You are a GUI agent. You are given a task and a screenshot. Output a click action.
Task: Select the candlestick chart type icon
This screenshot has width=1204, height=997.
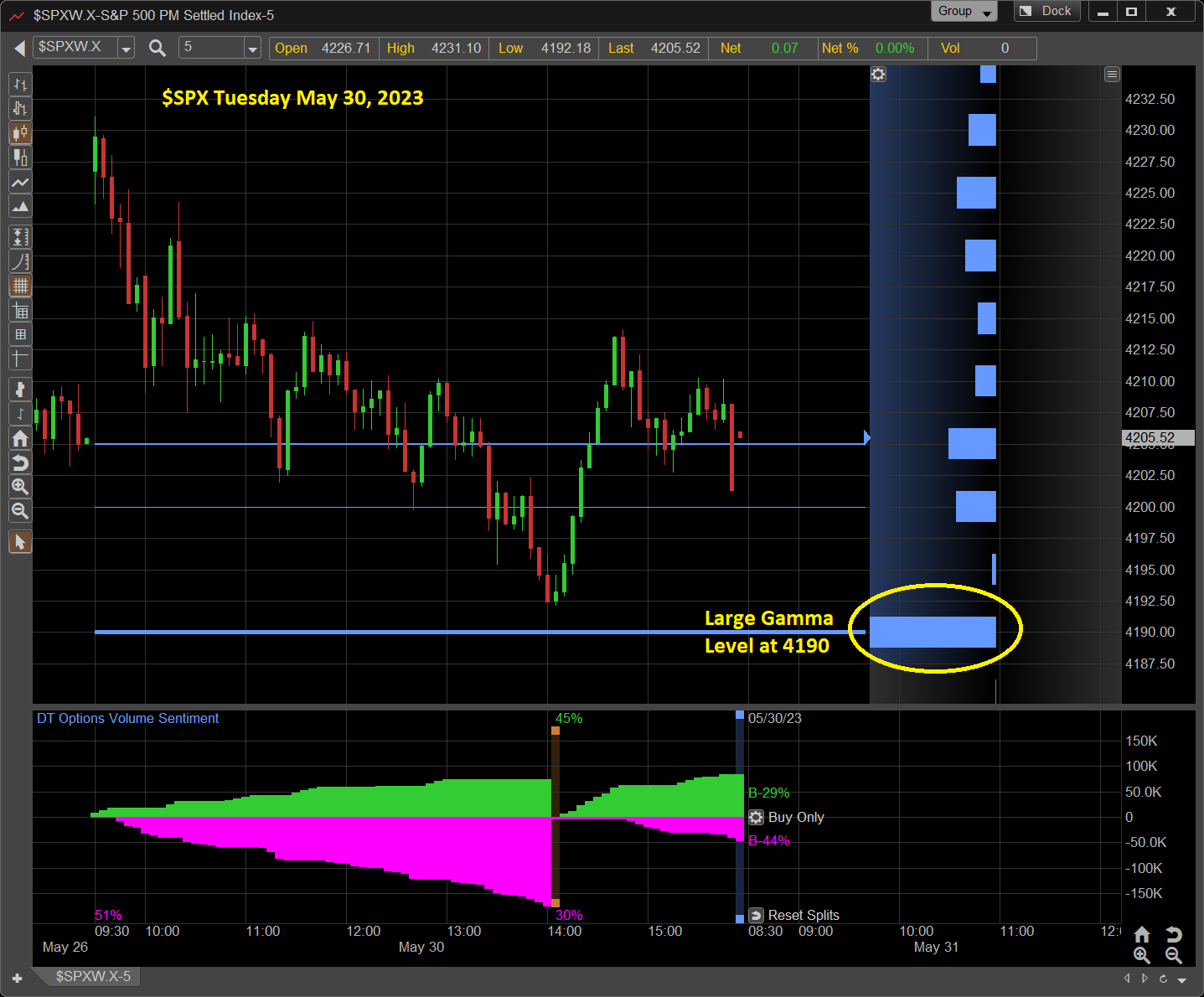pos(20,133)
